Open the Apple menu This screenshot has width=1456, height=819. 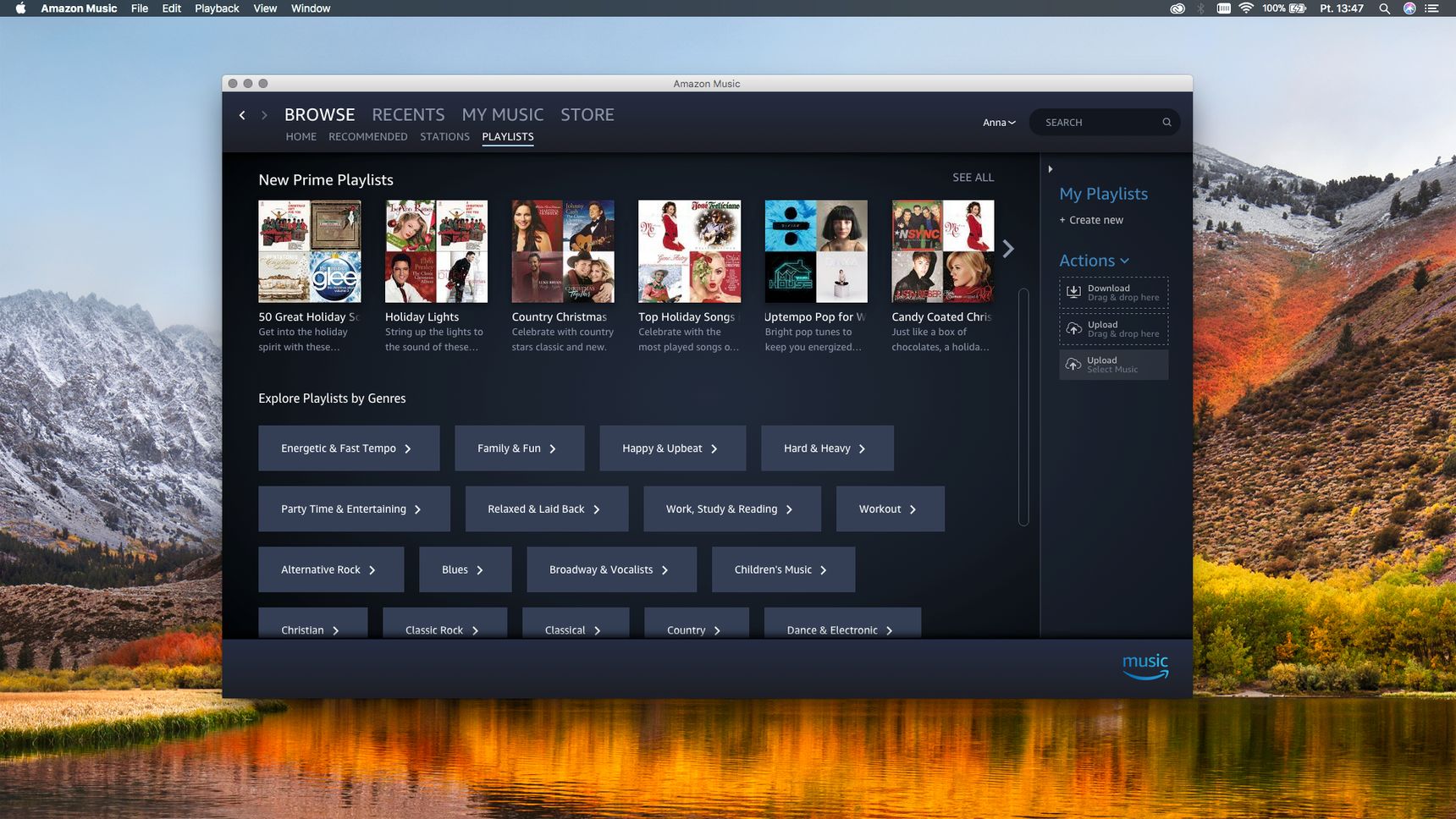(x=20, y=8)
